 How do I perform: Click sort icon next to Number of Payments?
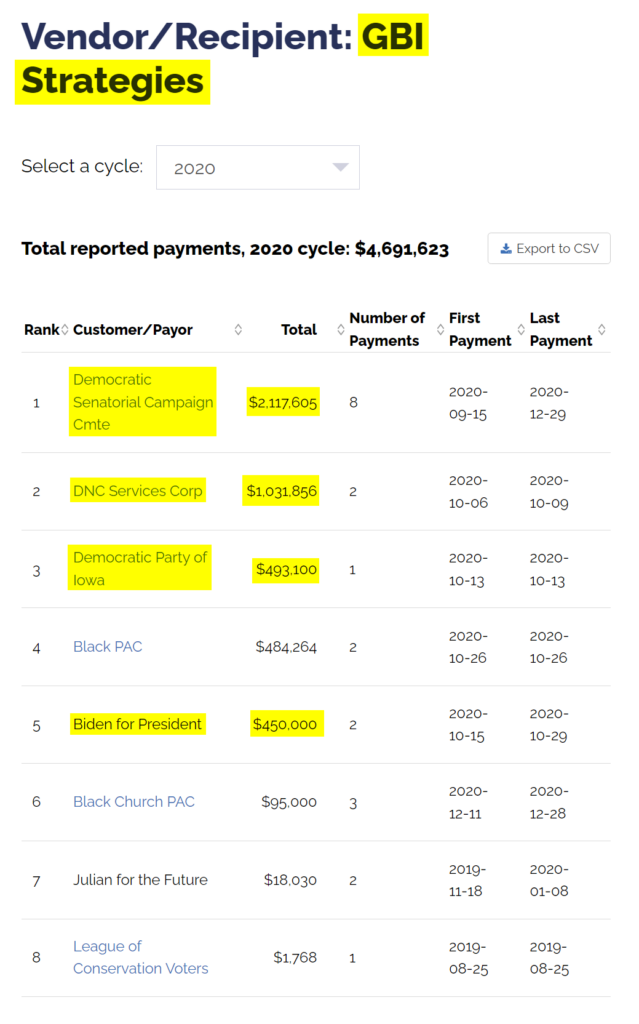[x=440, y=329]
